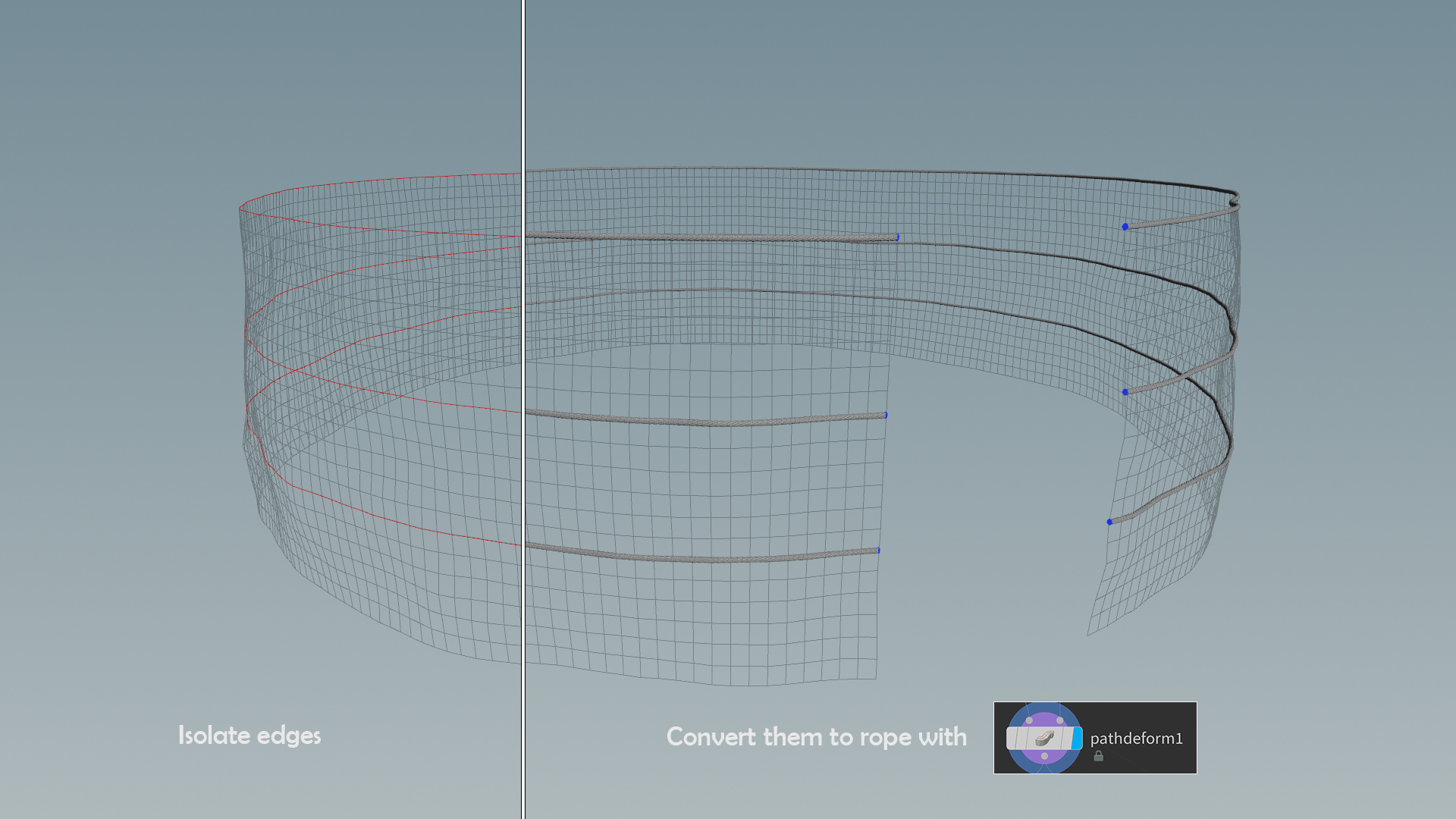The width and height of the screenshot is (1456, 819).
Task: Click the right input connector of pathdeform1
Action: coord(1060,720)
